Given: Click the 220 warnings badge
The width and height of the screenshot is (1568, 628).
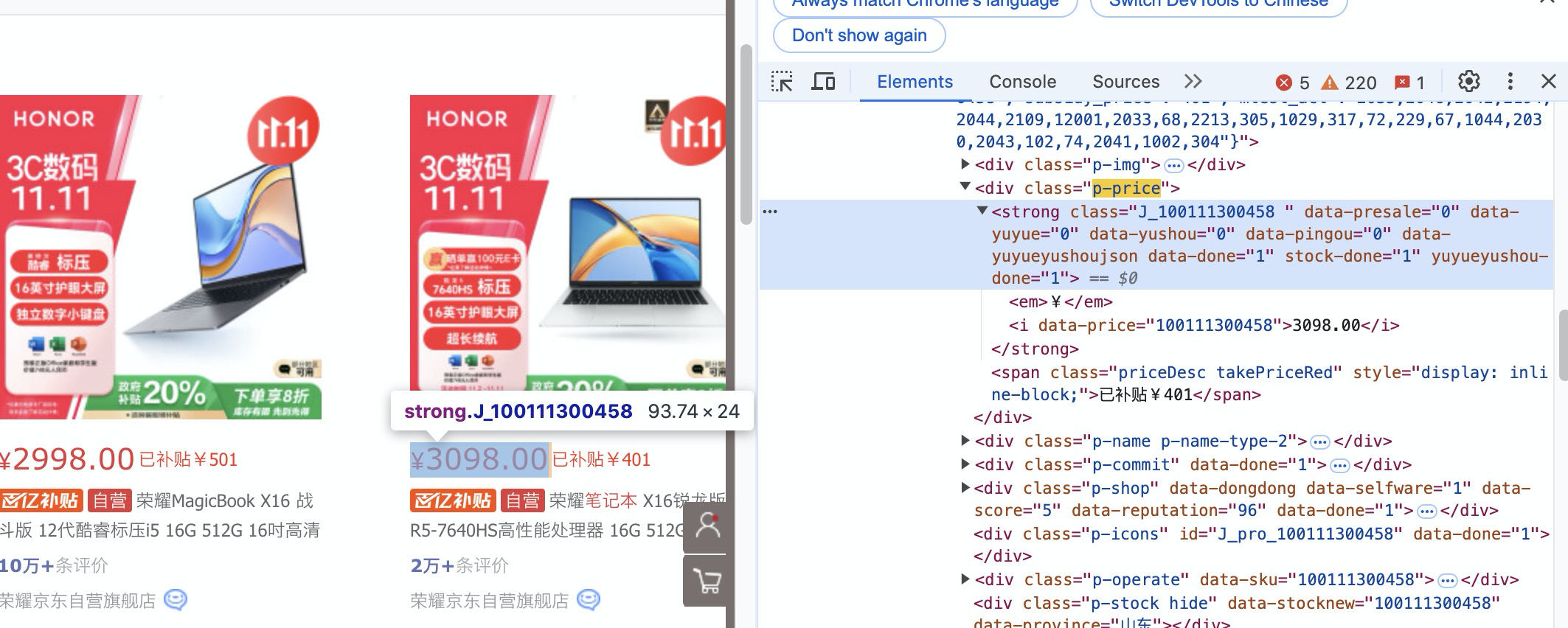Looking at the screenshot, I should [1349, 83].
